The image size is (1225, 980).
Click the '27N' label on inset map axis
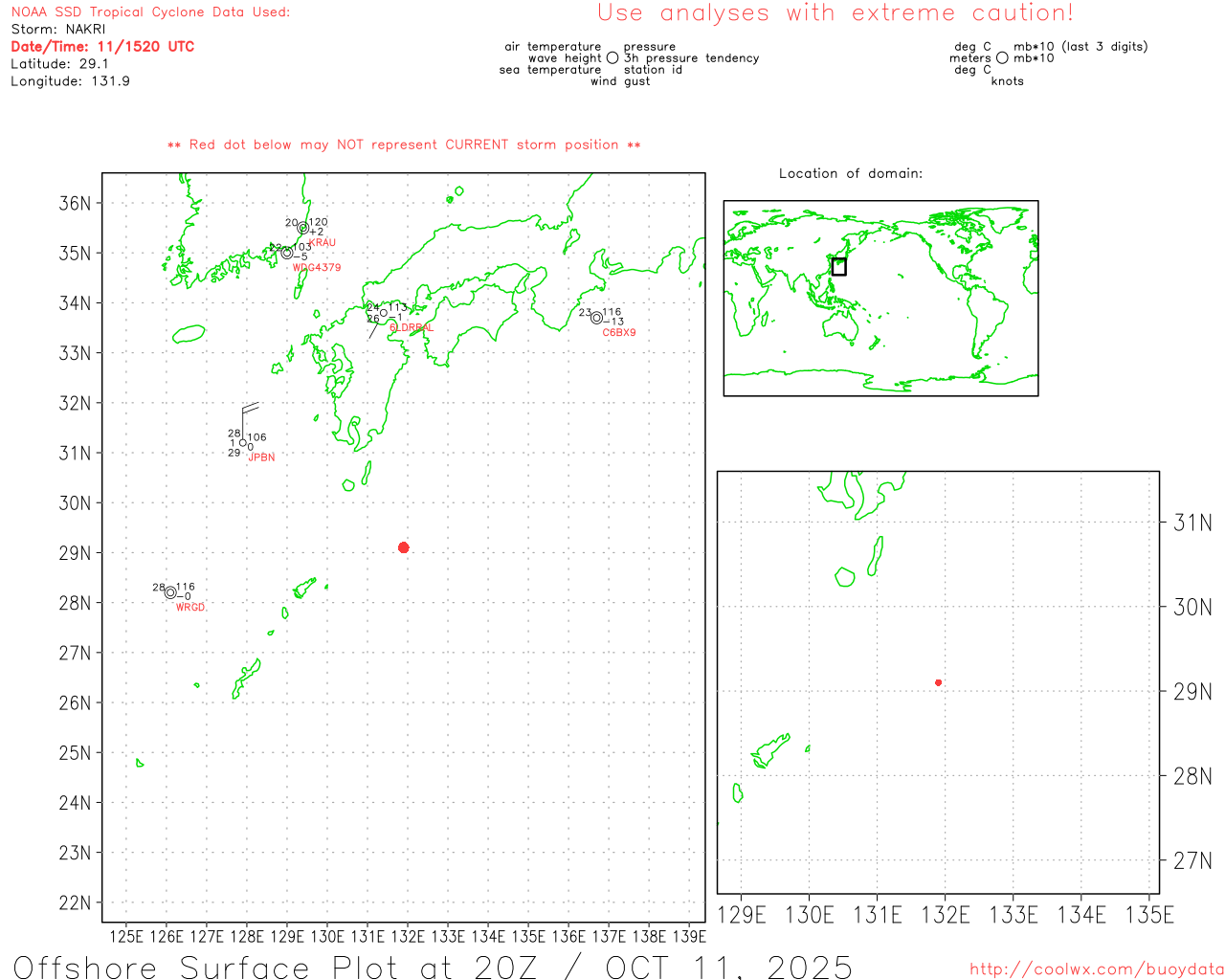tap(1192, 860)
